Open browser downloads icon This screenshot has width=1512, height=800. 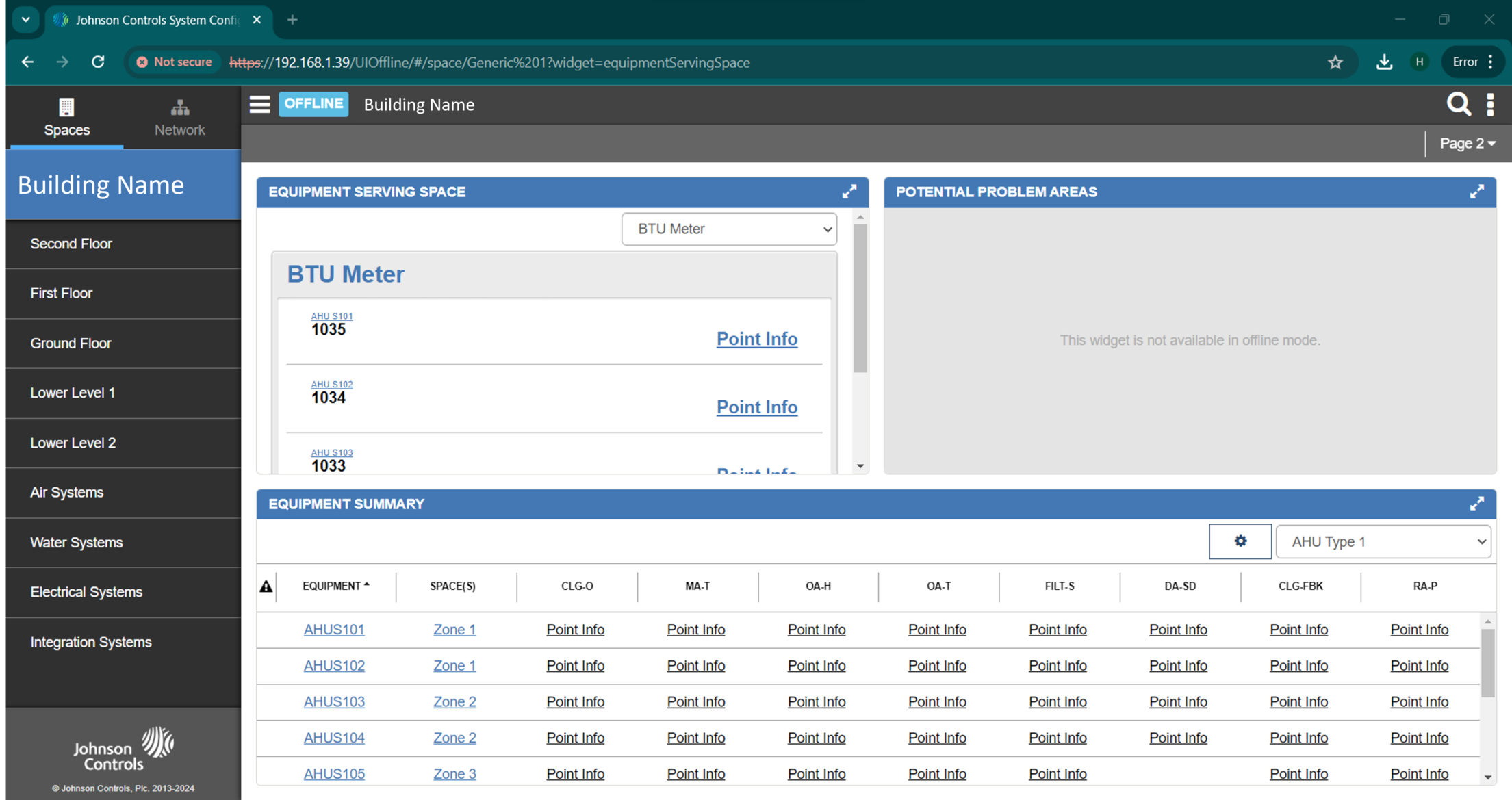[1384, 62]
